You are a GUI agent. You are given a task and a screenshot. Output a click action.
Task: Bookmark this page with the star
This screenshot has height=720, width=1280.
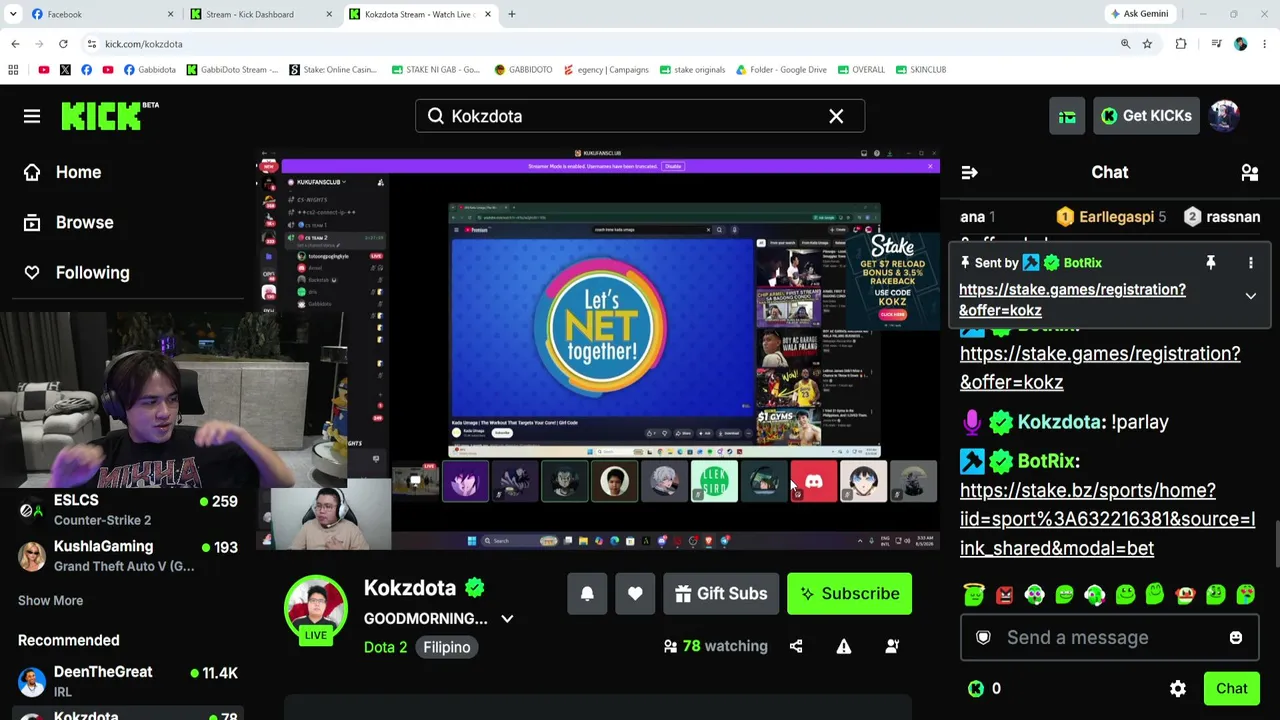(x=1147, y=44)
